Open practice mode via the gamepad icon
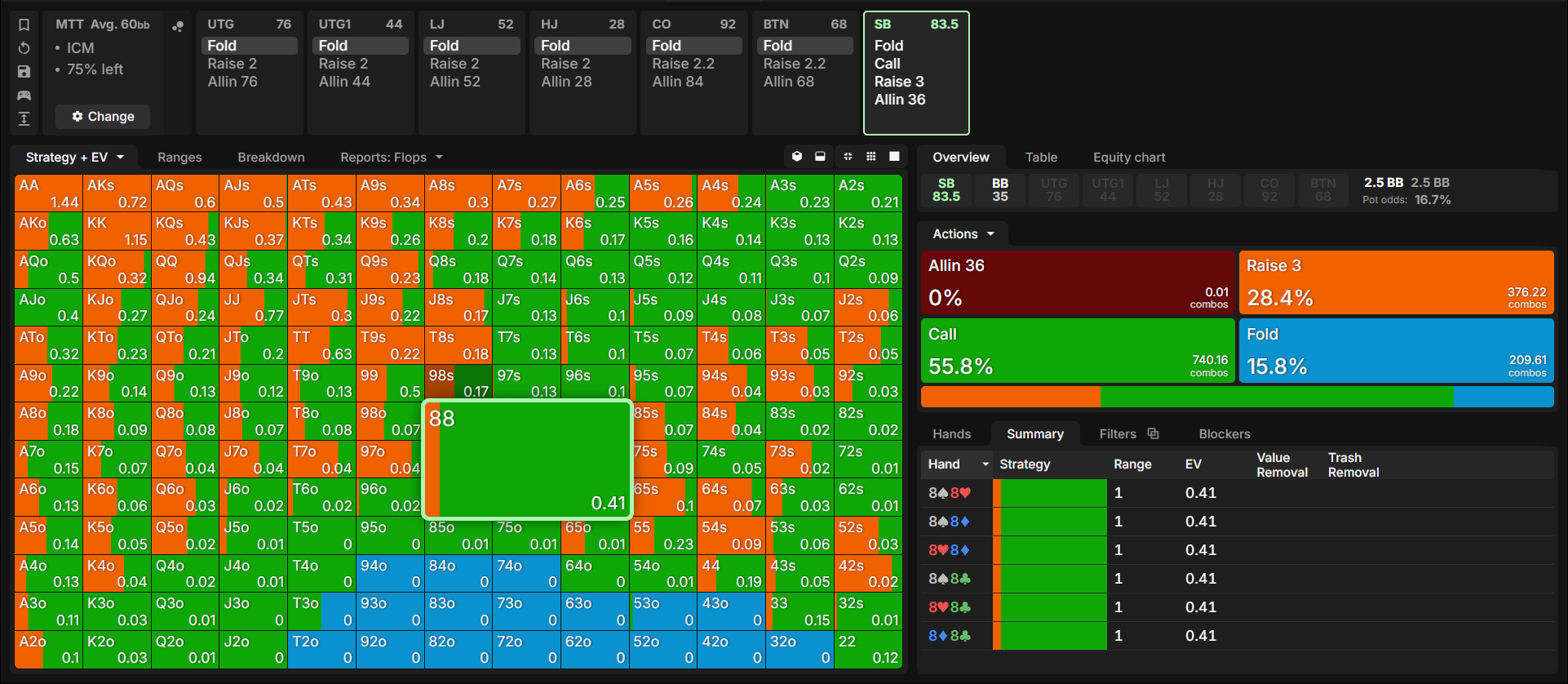The height and width of the screenshot is (684, 1568). tap(24, 95)
